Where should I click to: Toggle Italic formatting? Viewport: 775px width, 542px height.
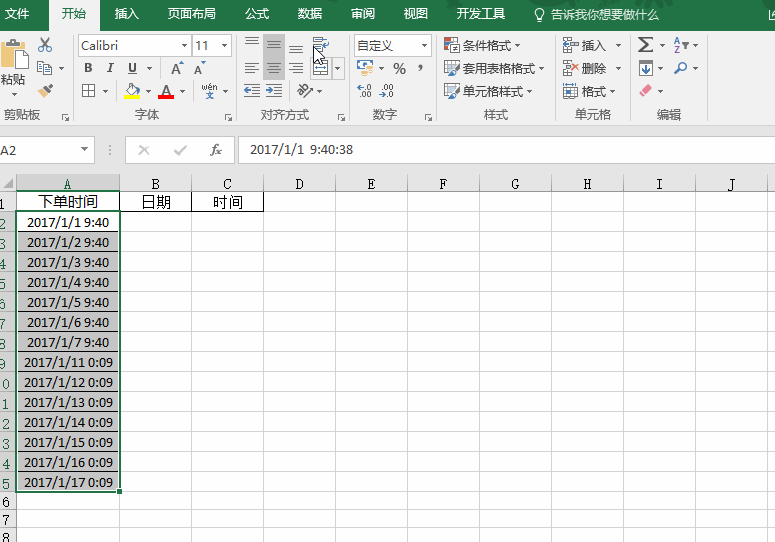click(110, 68)
